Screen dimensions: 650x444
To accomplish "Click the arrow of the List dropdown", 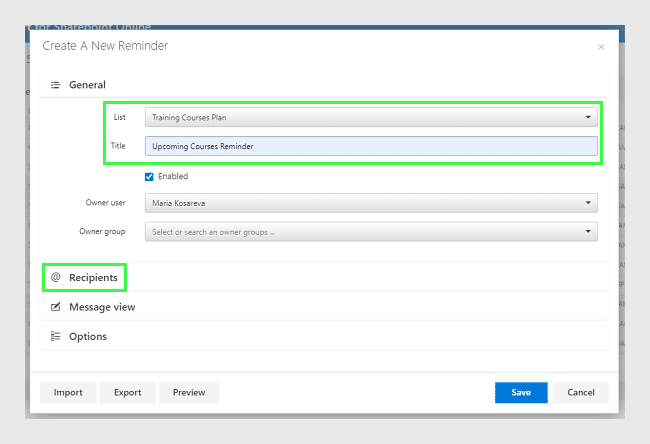I will tap(588, 117).
